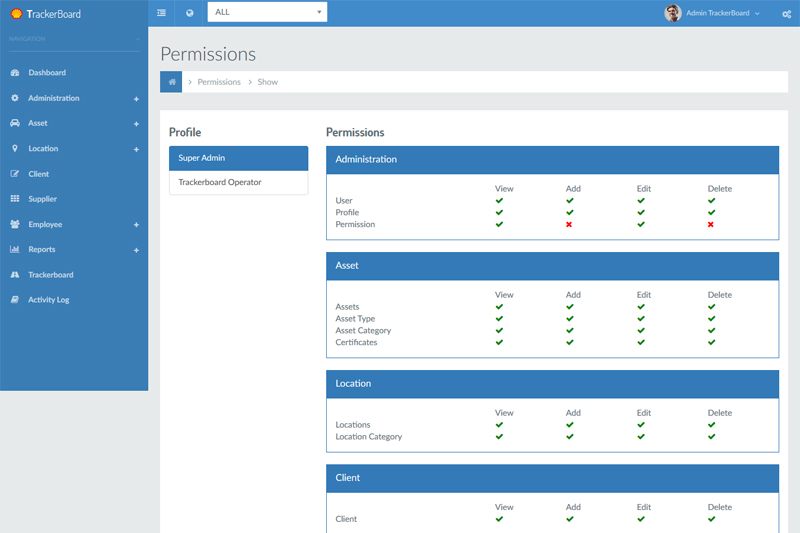Toggle User View permission checkmark
The height and width of the screenshot is (533, 800).
tap(499, 201)
